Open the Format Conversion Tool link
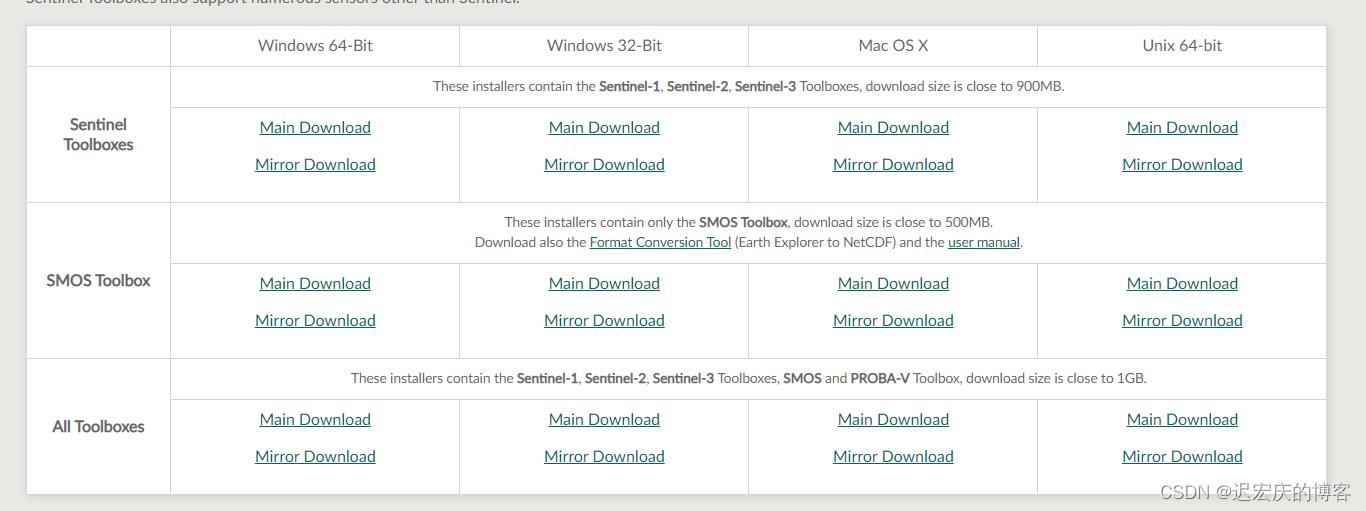The image size is (1366, 511). click(x=660, y=242)
